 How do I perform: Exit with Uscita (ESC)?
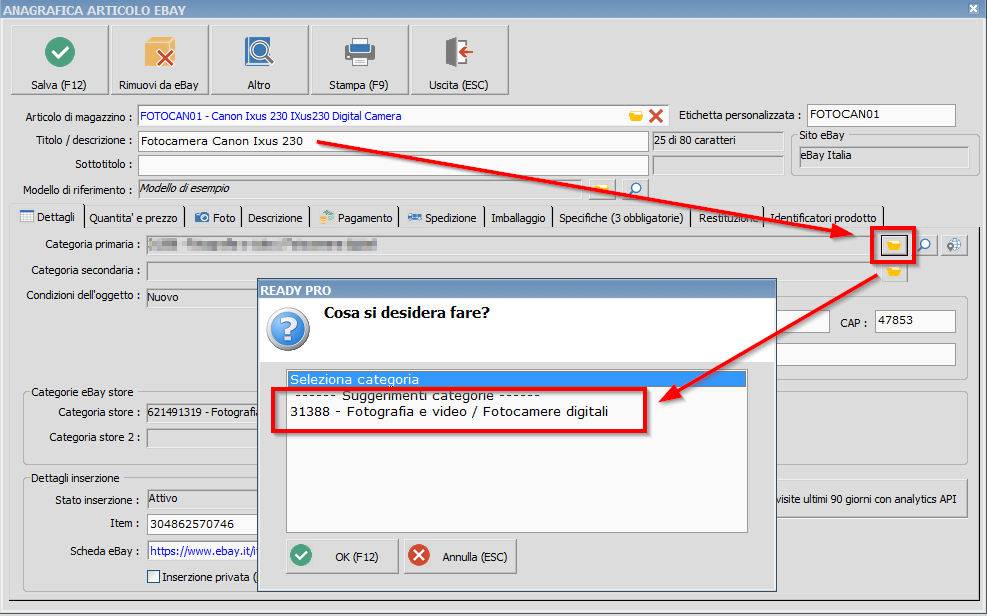[x=459, y=60]
